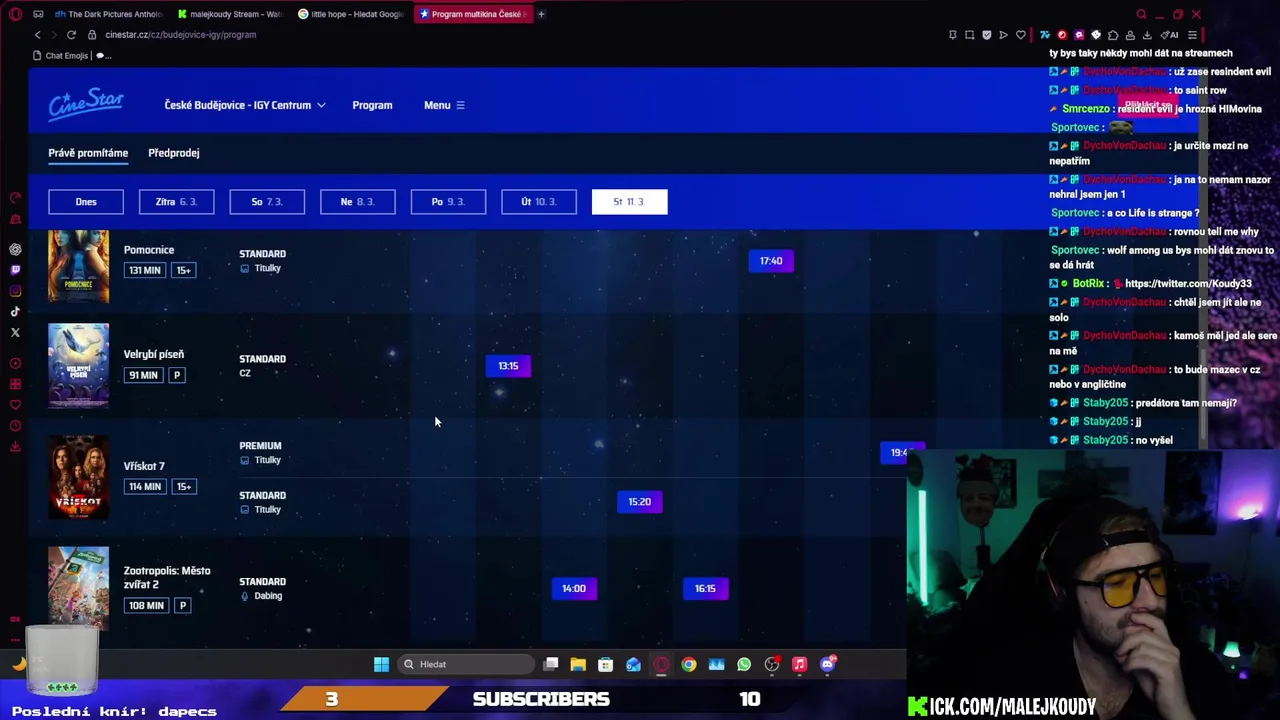1280x720 pixels.
Task: Click the Hledat taskbar search box
Action: tap(468, 665)
